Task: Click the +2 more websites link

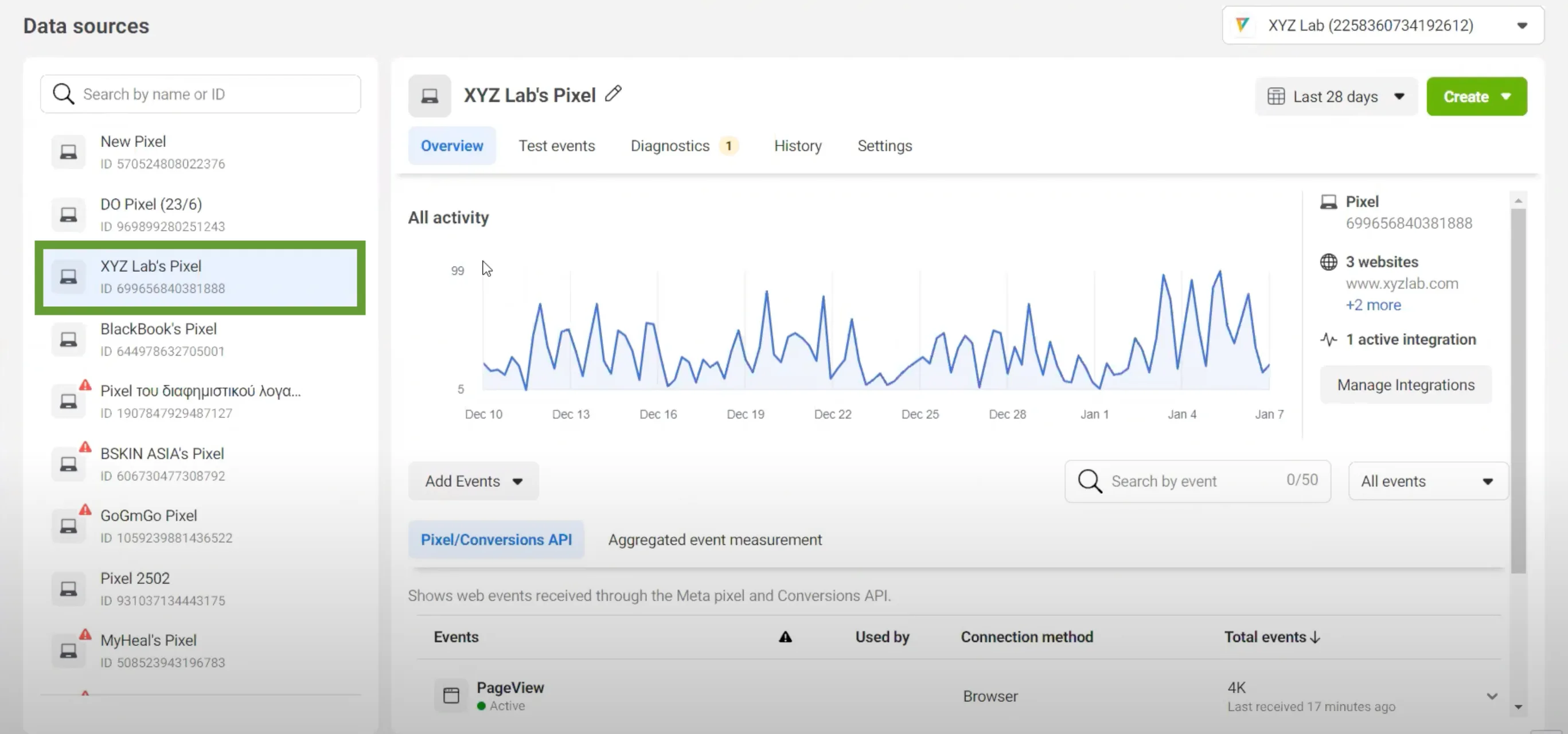Action: coord(1373,305)
